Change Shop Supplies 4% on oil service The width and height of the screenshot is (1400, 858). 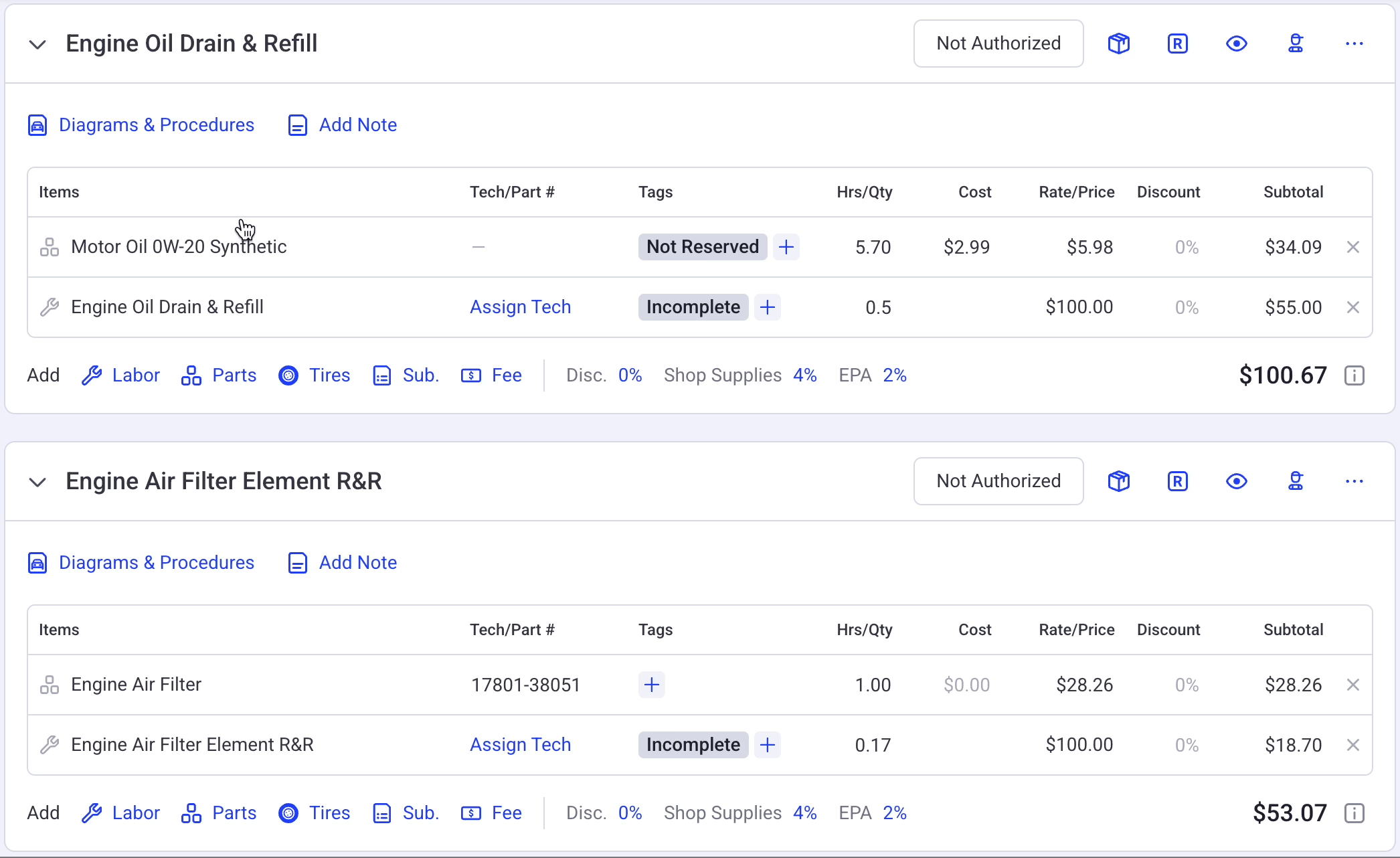click(805, 375)
